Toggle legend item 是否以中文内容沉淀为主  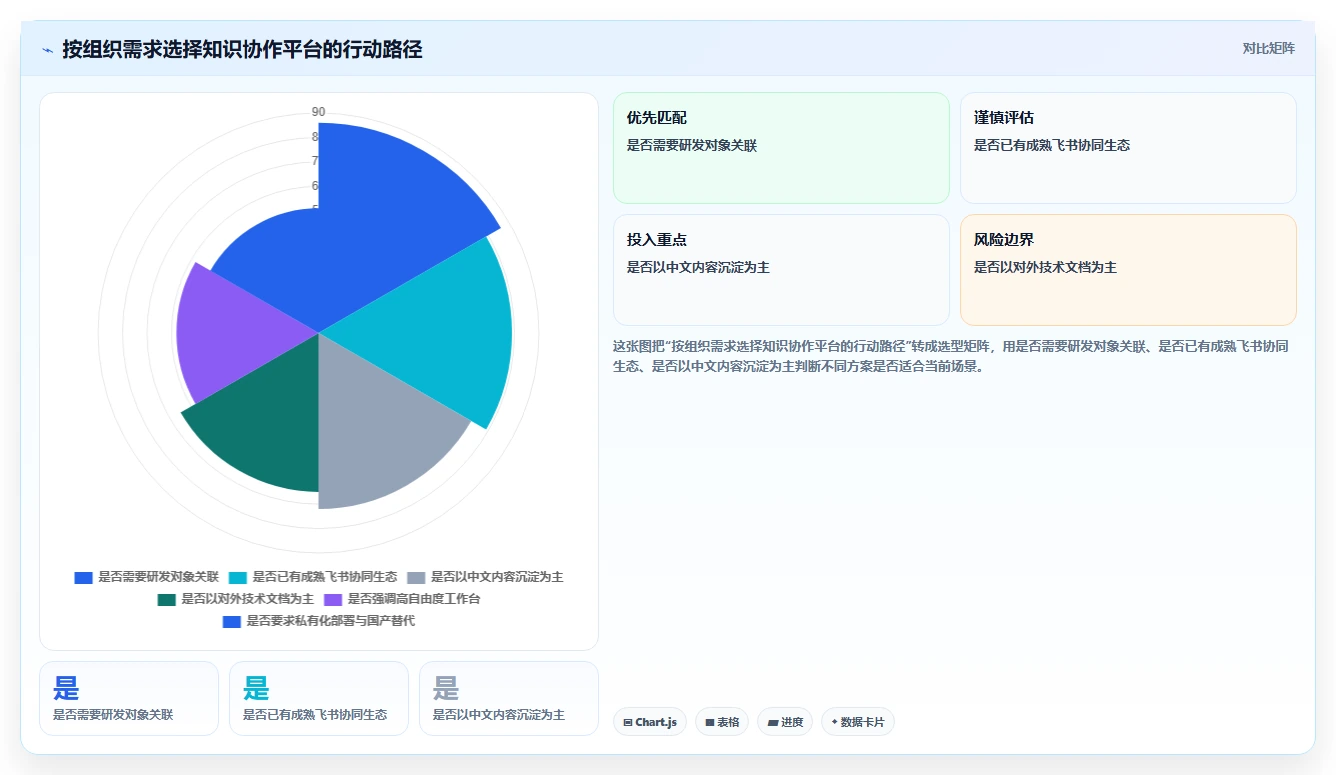pyautogui.click(x=485, y=577)
